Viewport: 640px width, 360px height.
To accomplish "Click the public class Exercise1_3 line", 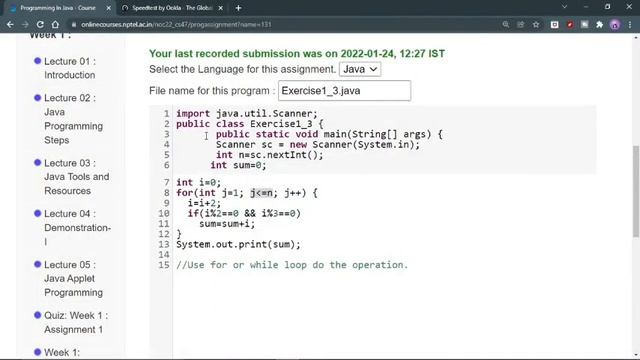I will (x=249, y=124).
